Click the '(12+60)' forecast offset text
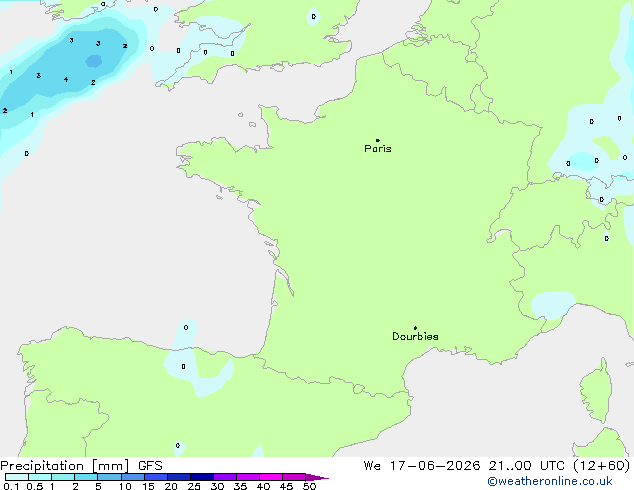Viewport: 634px width, 490px height. [602, 466]
